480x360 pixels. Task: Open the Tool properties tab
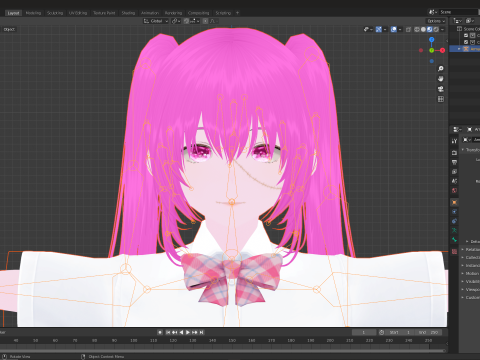[x=454, y=141]
